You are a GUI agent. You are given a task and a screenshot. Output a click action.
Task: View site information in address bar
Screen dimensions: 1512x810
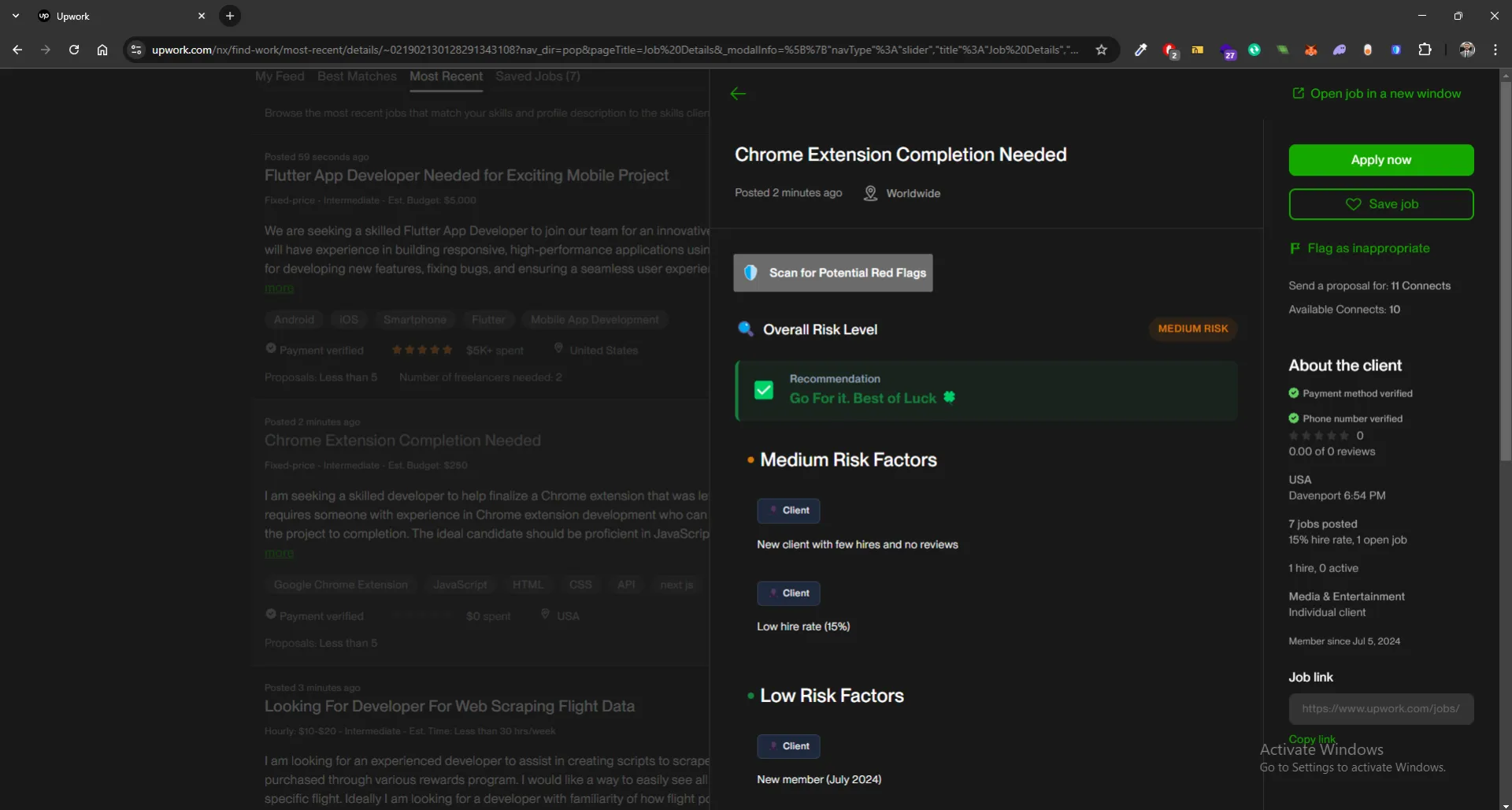pyautogui.click(x=136, y=50)
